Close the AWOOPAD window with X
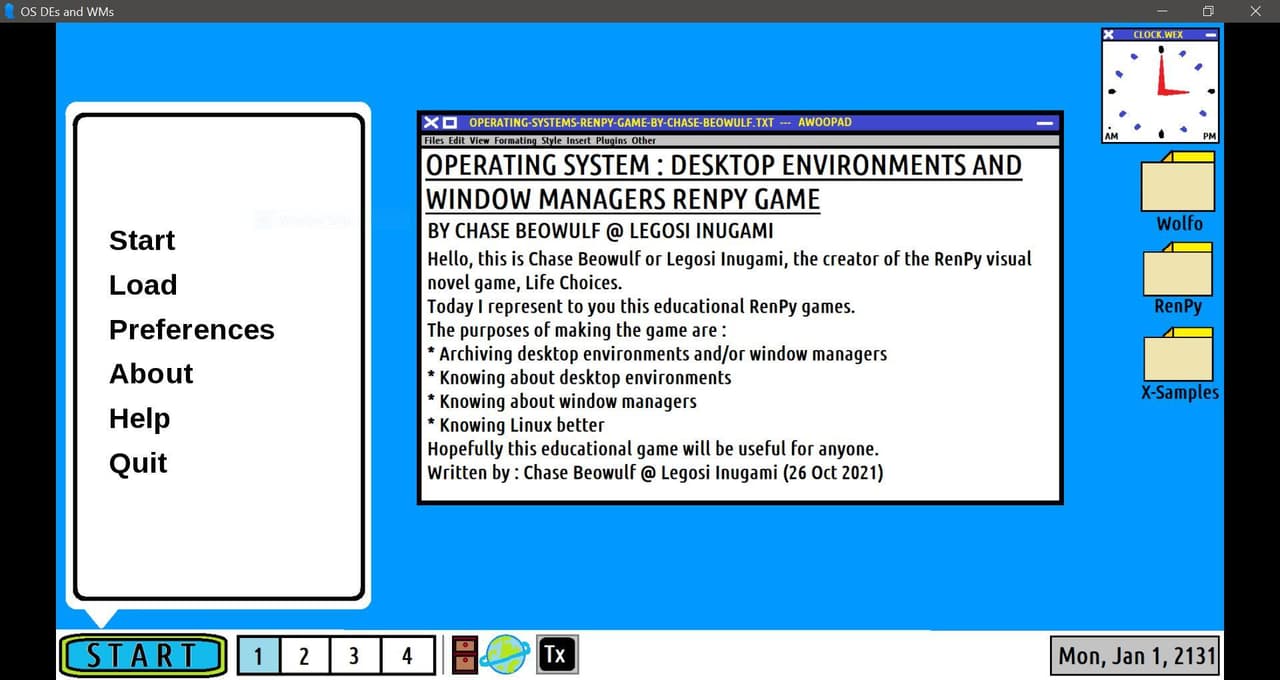 point(431,122)
